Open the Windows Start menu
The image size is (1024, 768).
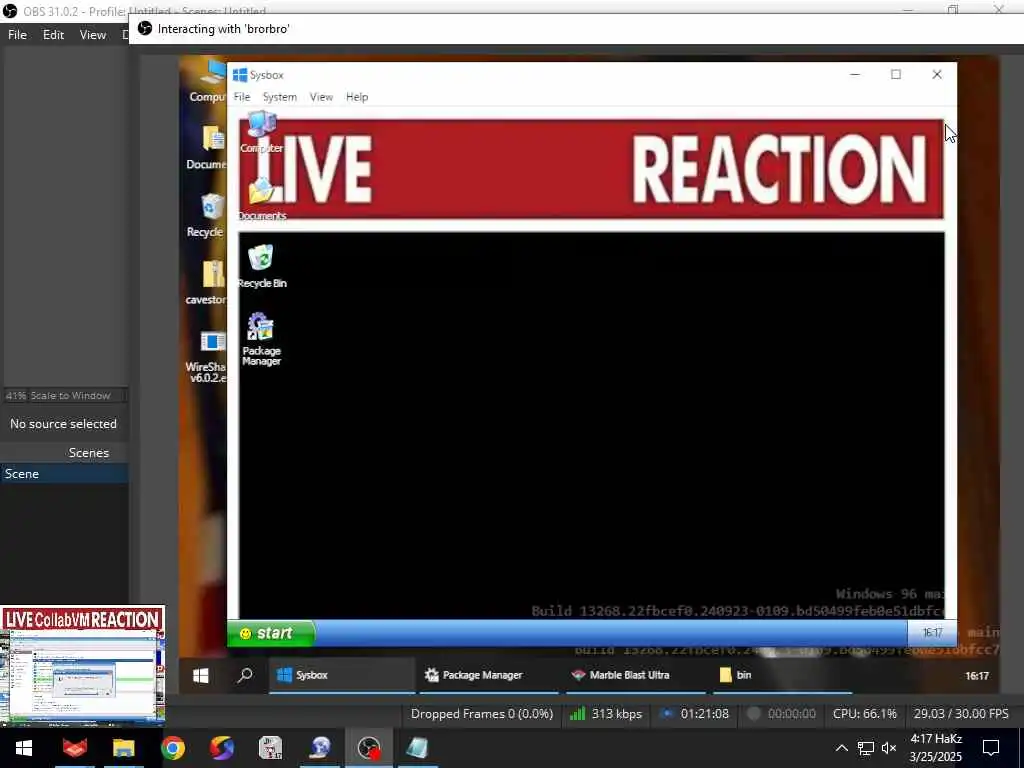[24, 748]
